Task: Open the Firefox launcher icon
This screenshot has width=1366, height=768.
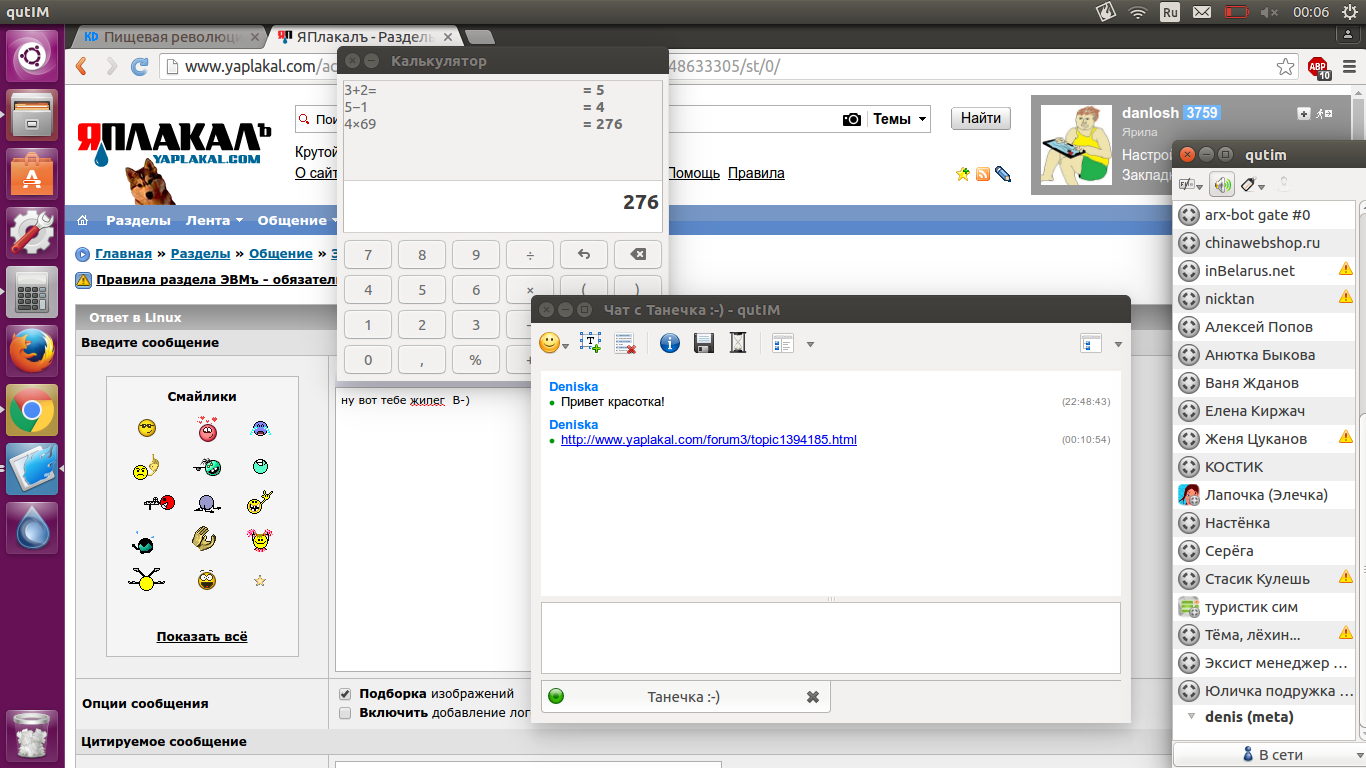Action: point(32,352)
